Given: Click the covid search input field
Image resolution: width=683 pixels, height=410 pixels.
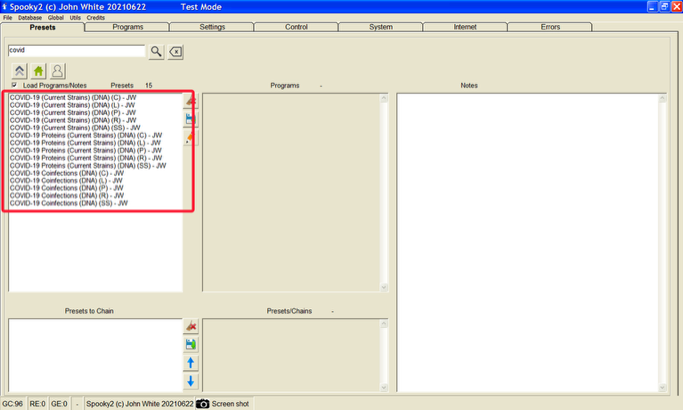Looking at the screenshot, I should coord(76,50).
